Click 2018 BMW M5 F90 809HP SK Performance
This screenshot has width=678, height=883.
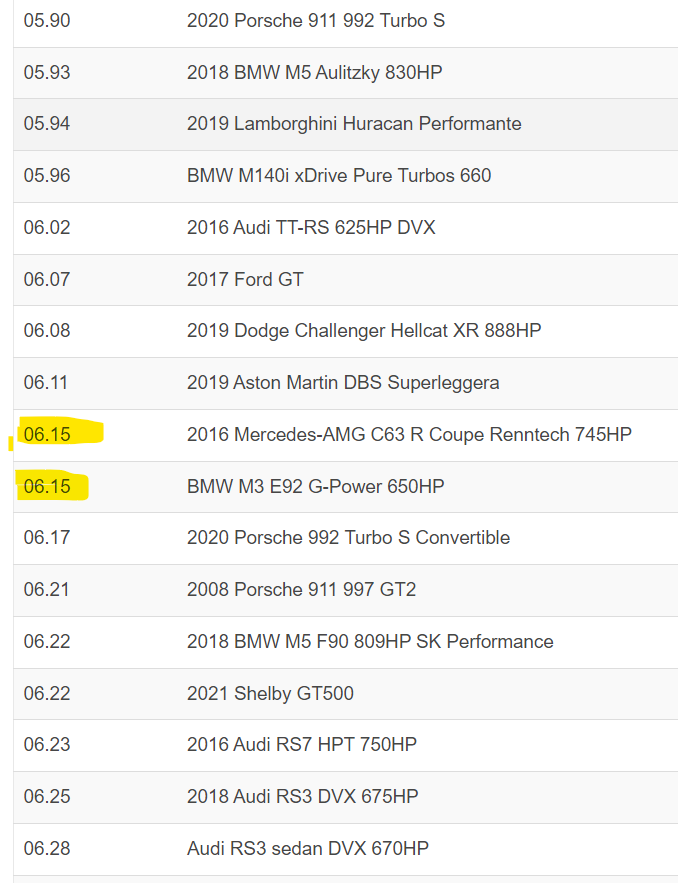click(370, 641)
